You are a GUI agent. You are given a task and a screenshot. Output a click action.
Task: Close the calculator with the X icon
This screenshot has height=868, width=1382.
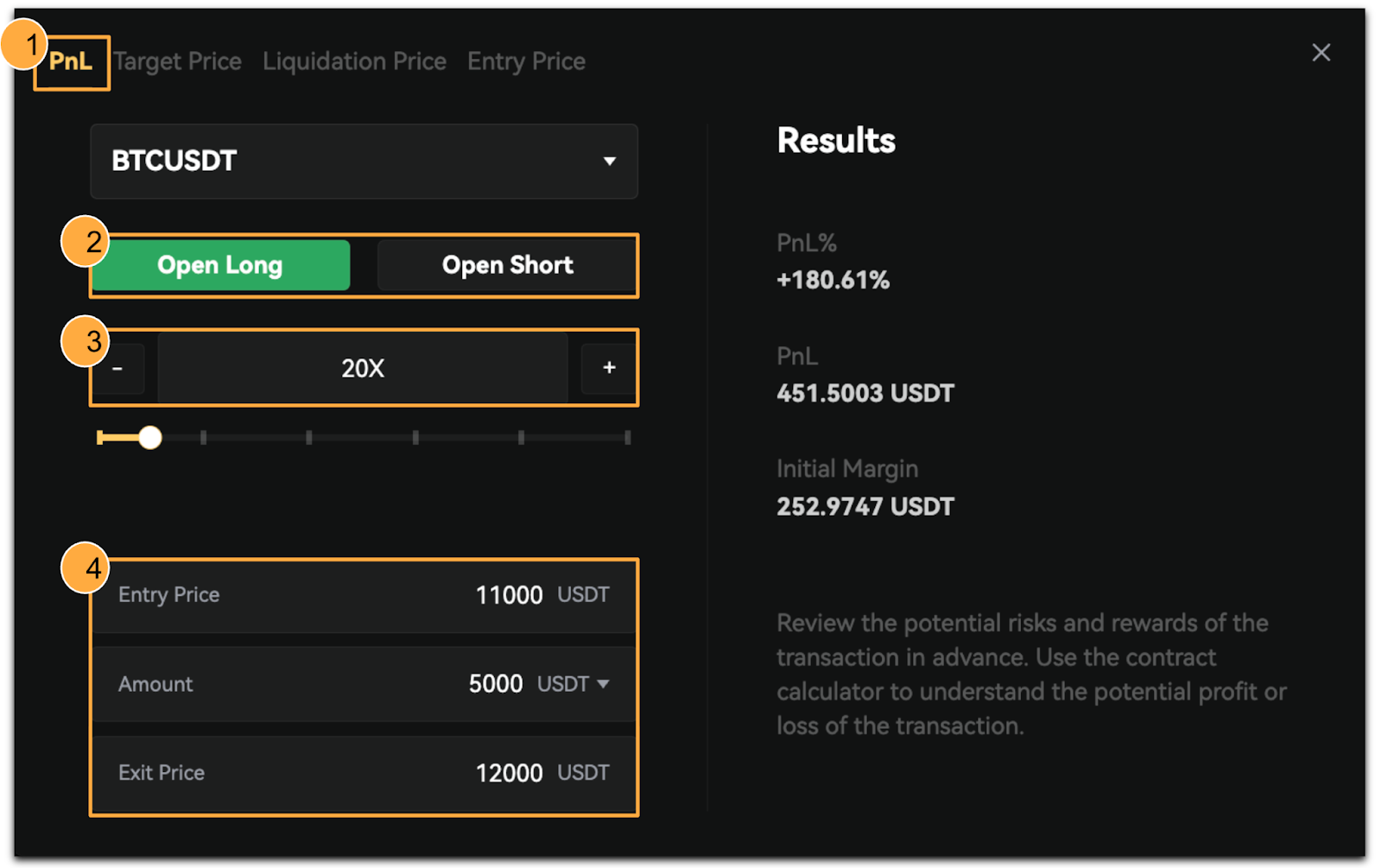1321,53
